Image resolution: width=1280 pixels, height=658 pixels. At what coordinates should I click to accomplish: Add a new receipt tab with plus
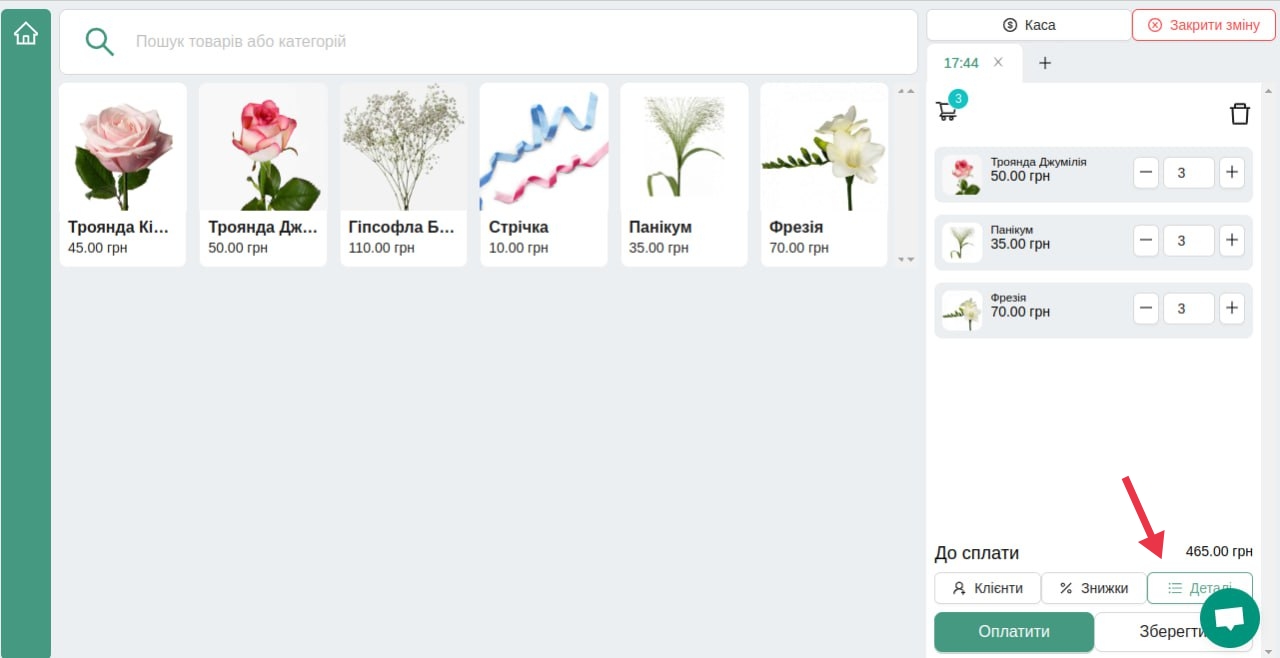tap(1045, 63)
